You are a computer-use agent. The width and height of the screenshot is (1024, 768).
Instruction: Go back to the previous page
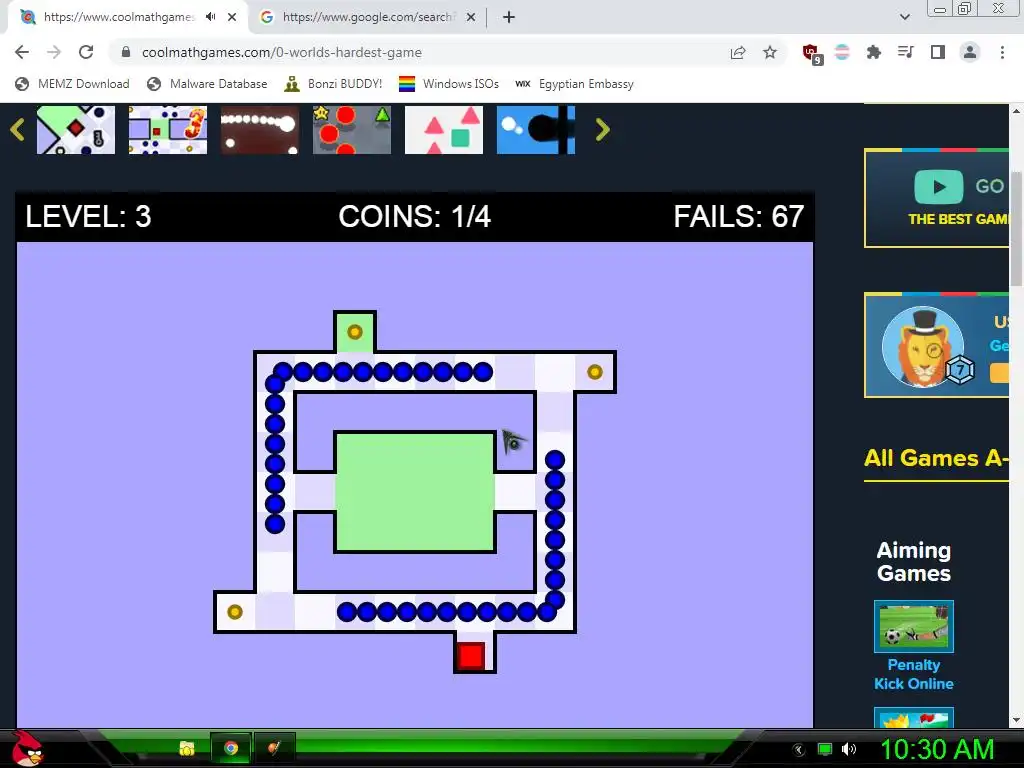click(x=22, y=52)
